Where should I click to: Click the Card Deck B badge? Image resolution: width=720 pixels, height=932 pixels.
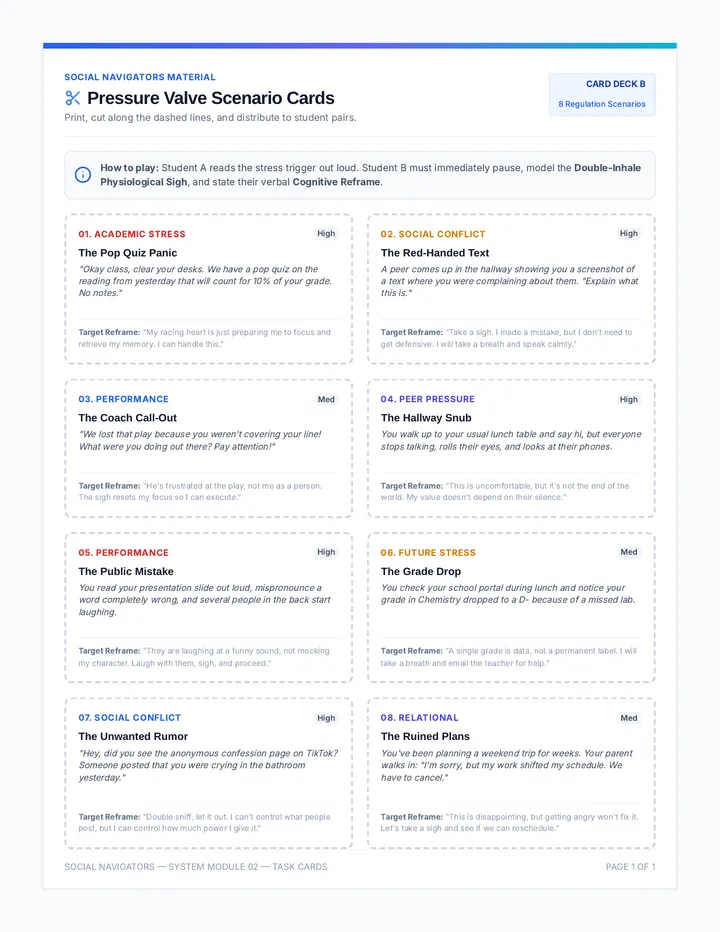[602, 95]
